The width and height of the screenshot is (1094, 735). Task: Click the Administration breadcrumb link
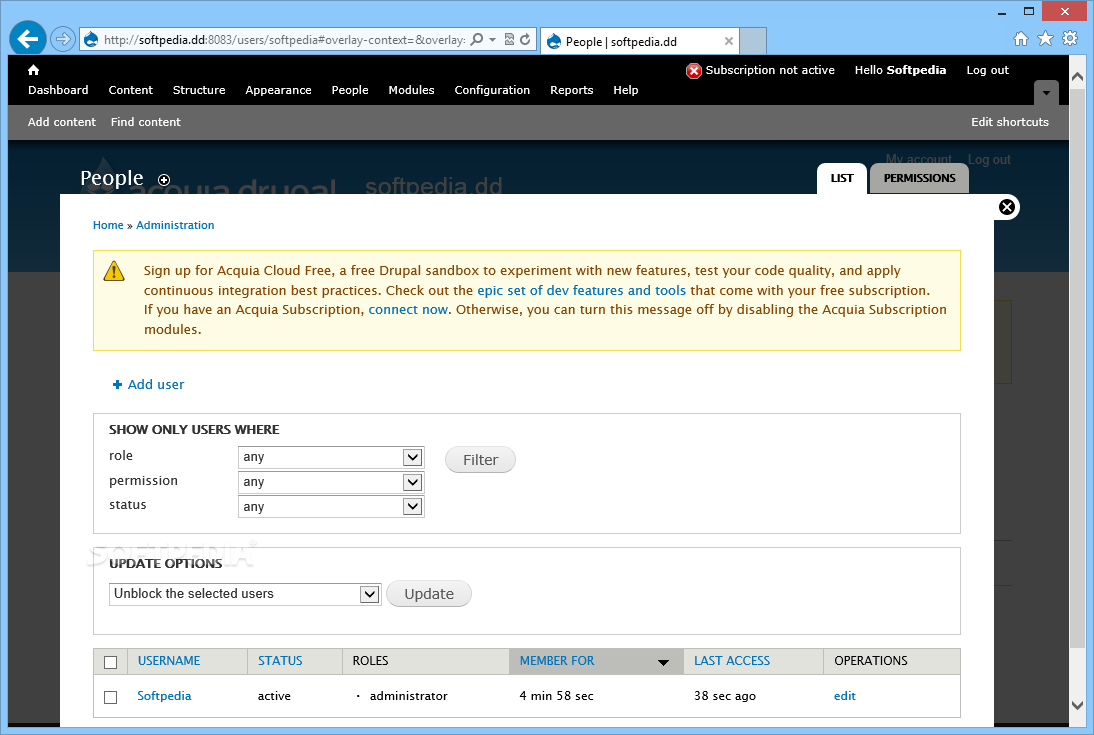pos(175,225)
